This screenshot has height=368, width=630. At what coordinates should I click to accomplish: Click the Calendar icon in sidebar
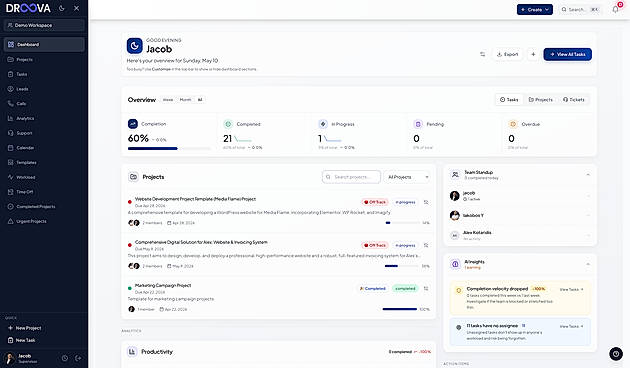point(10,148)
